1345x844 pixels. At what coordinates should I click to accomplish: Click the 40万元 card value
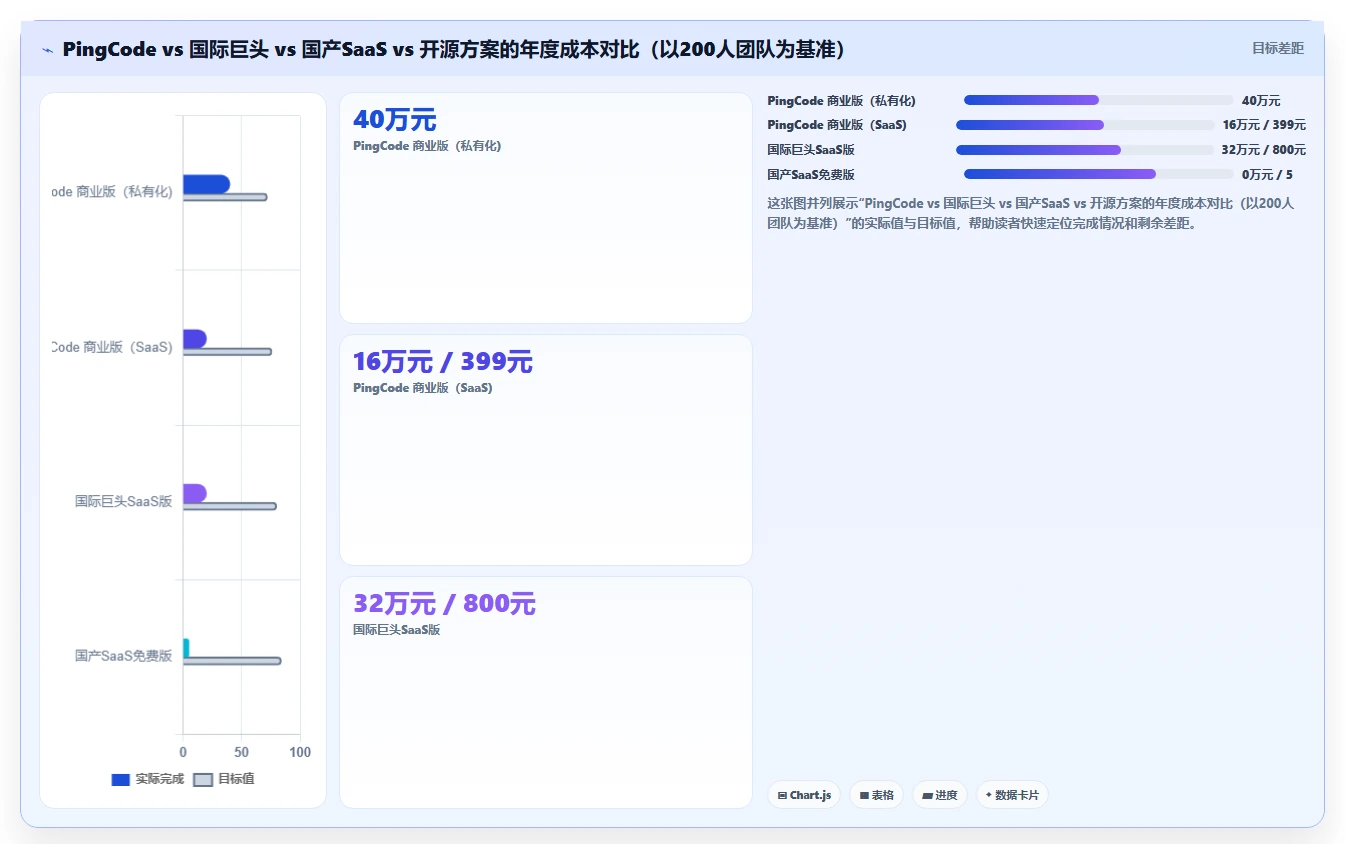pos(395,120)
